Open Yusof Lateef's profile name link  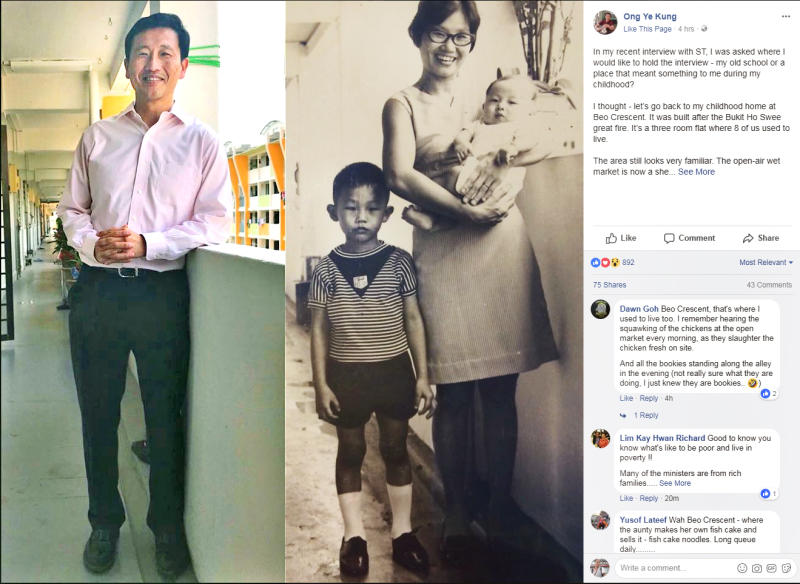[643, 520]
